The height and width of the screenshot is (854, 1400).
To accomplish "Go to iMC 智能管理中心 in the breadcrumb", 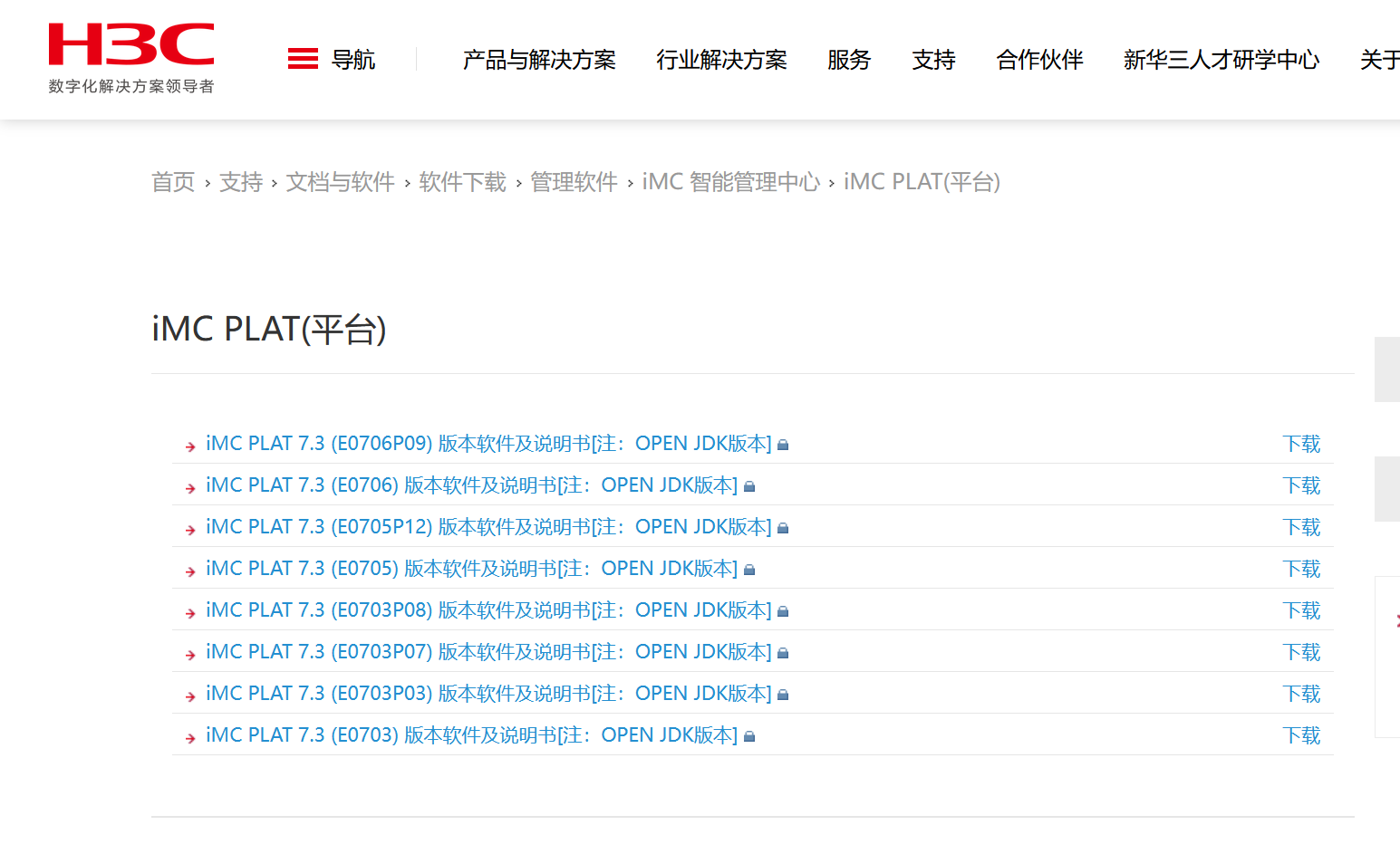I will pyautogui.click(x=731, y=182).
